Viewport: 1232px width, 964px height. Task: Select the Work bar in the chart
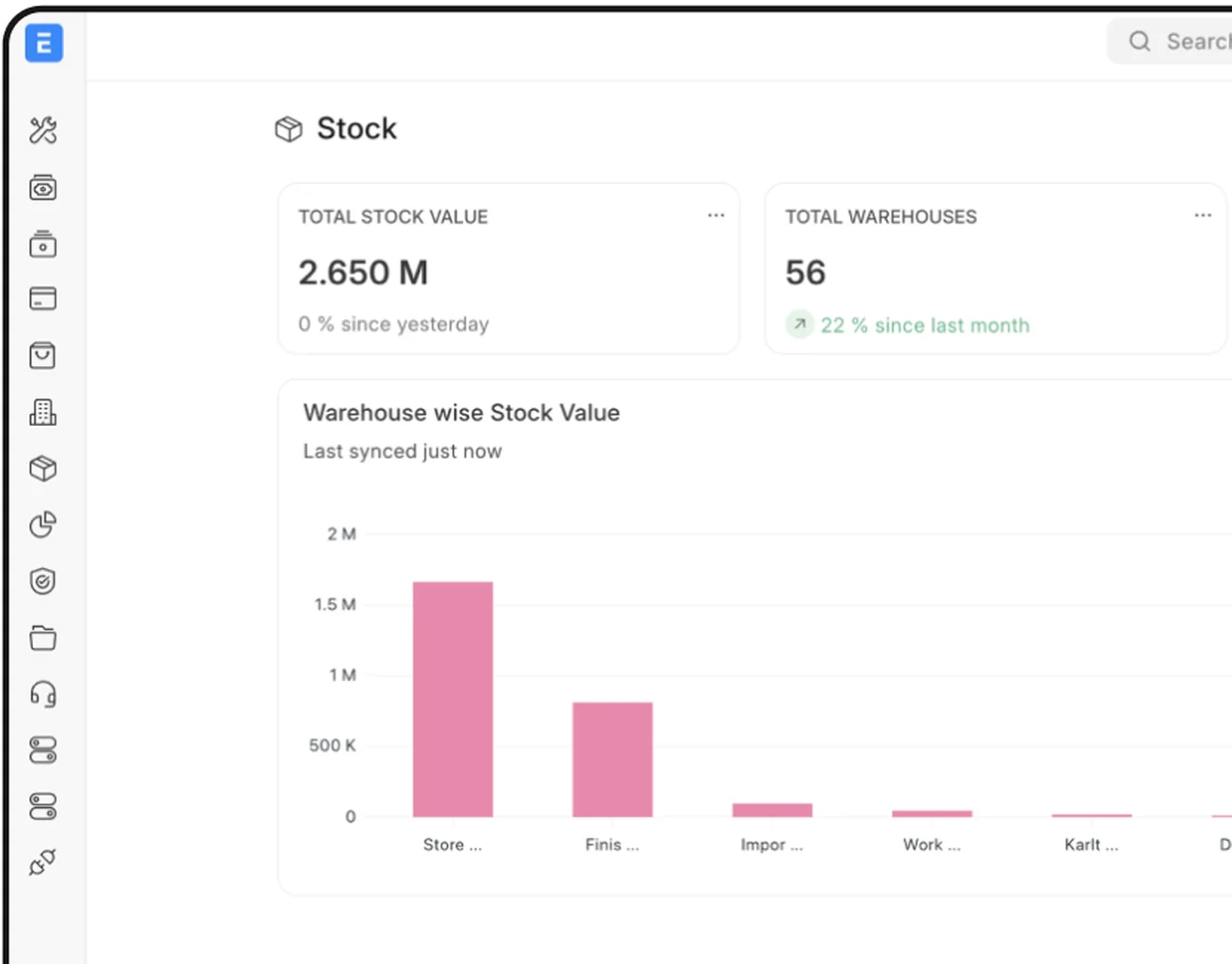[932, 813]
